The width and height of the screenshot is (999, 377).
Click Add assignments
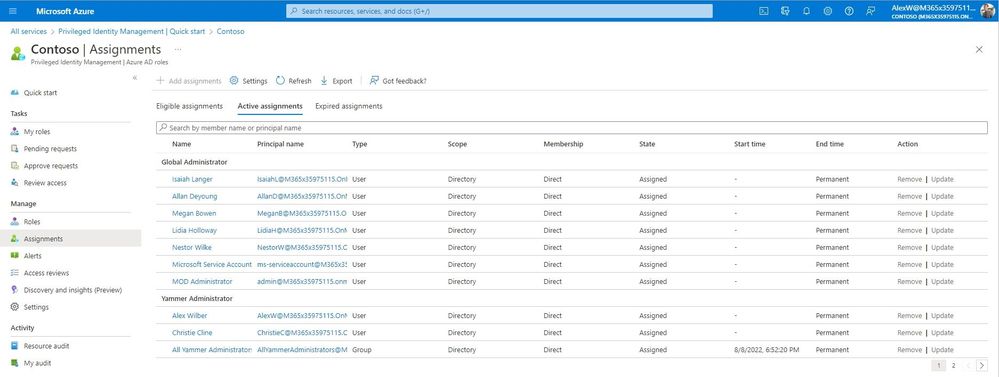pyautogui.click(x=189, y=81)
